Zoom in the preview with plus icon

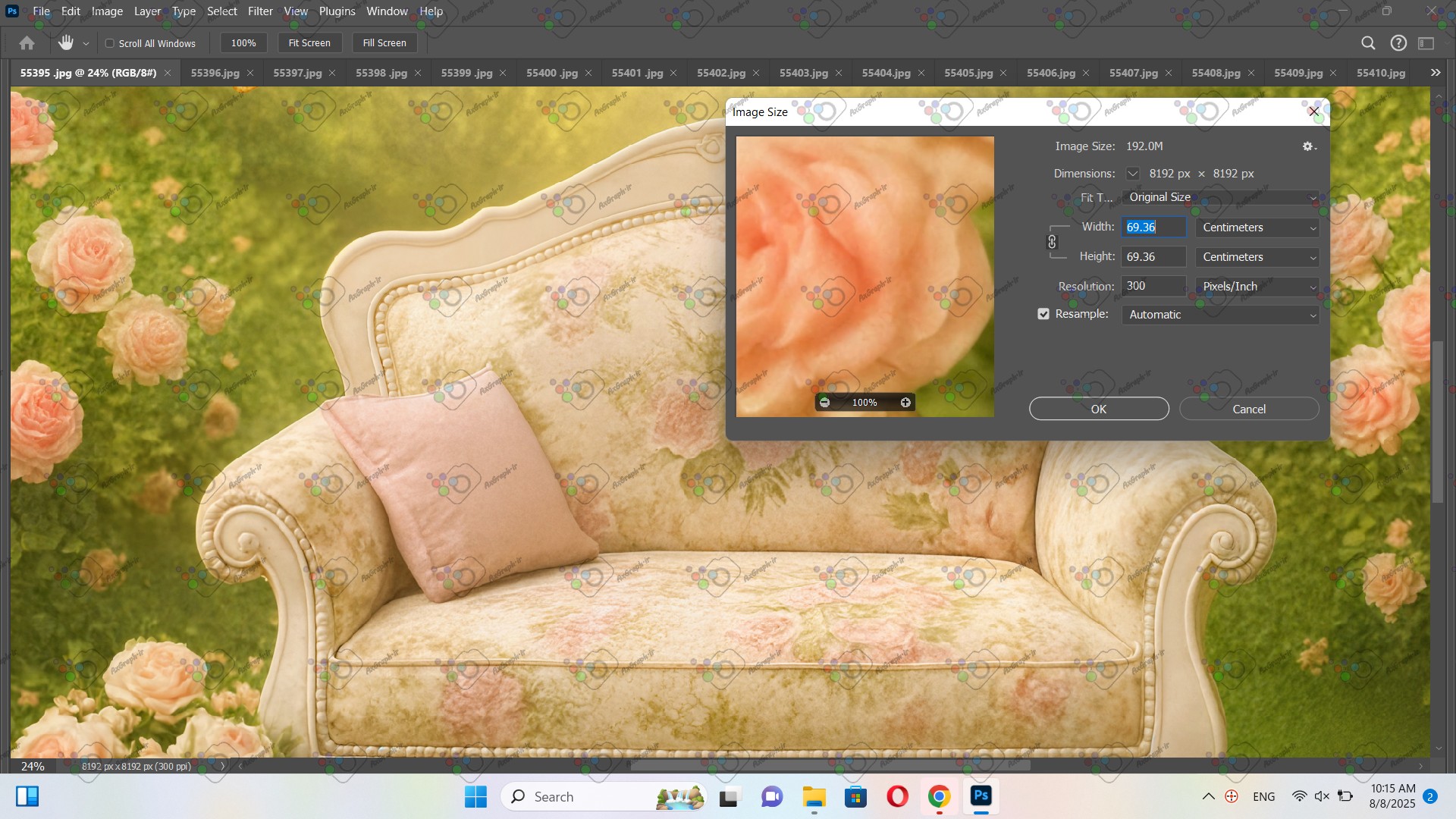click(x=905, y=403)
